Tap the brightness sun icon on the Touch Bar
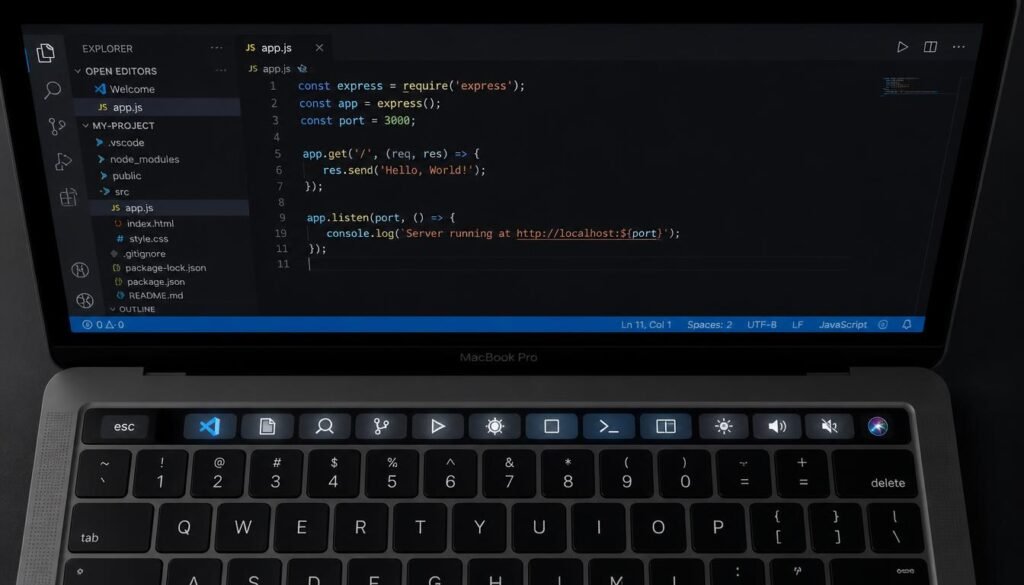 [723, 426]
